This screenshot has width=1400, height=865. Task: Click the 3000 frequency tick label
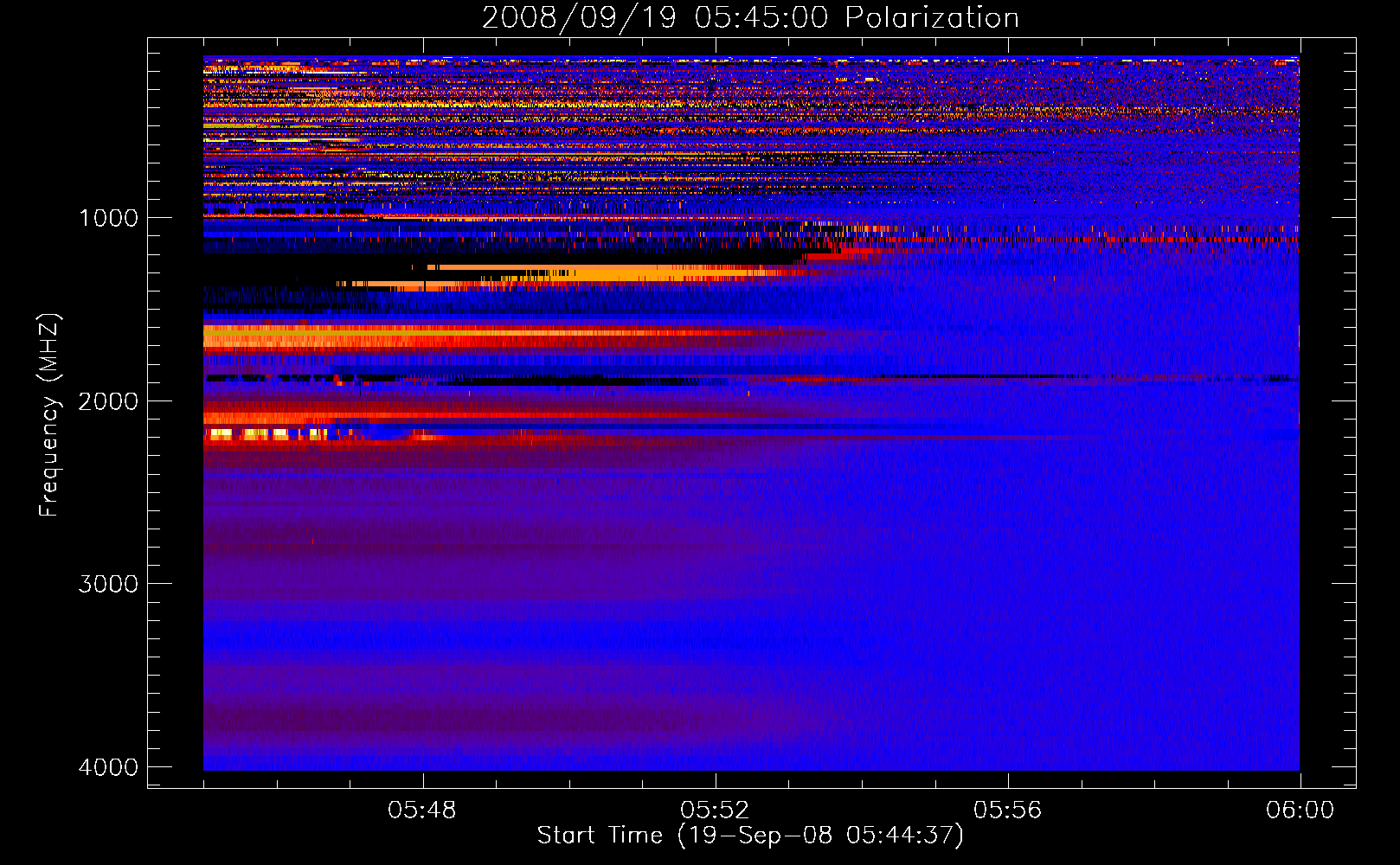click(108, 584)
